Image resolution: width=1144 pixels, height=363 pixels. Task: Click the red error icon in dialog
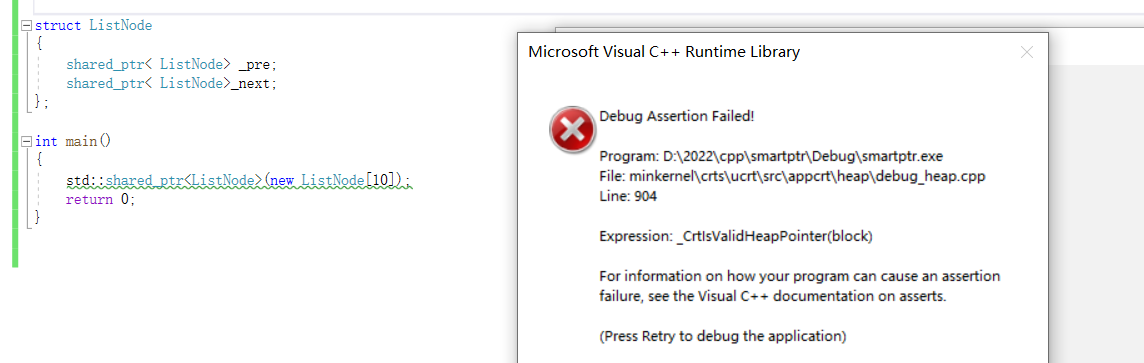[x=573, y=131]
